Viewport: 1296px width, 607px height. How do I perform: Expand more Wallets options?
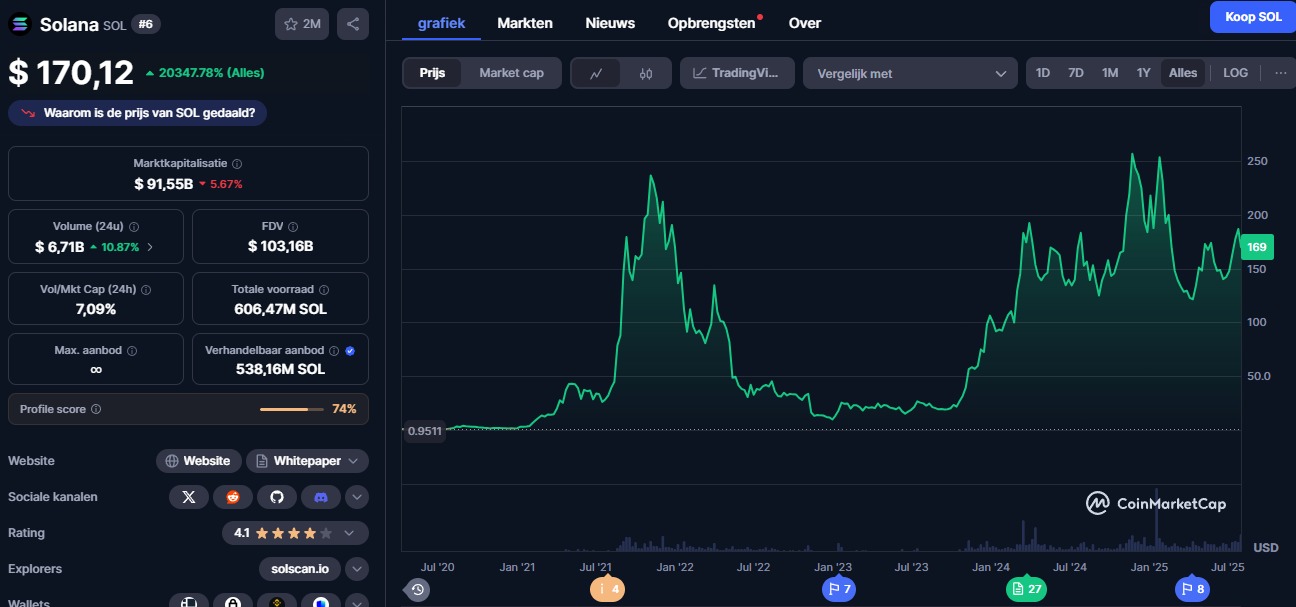click(357, 601)
